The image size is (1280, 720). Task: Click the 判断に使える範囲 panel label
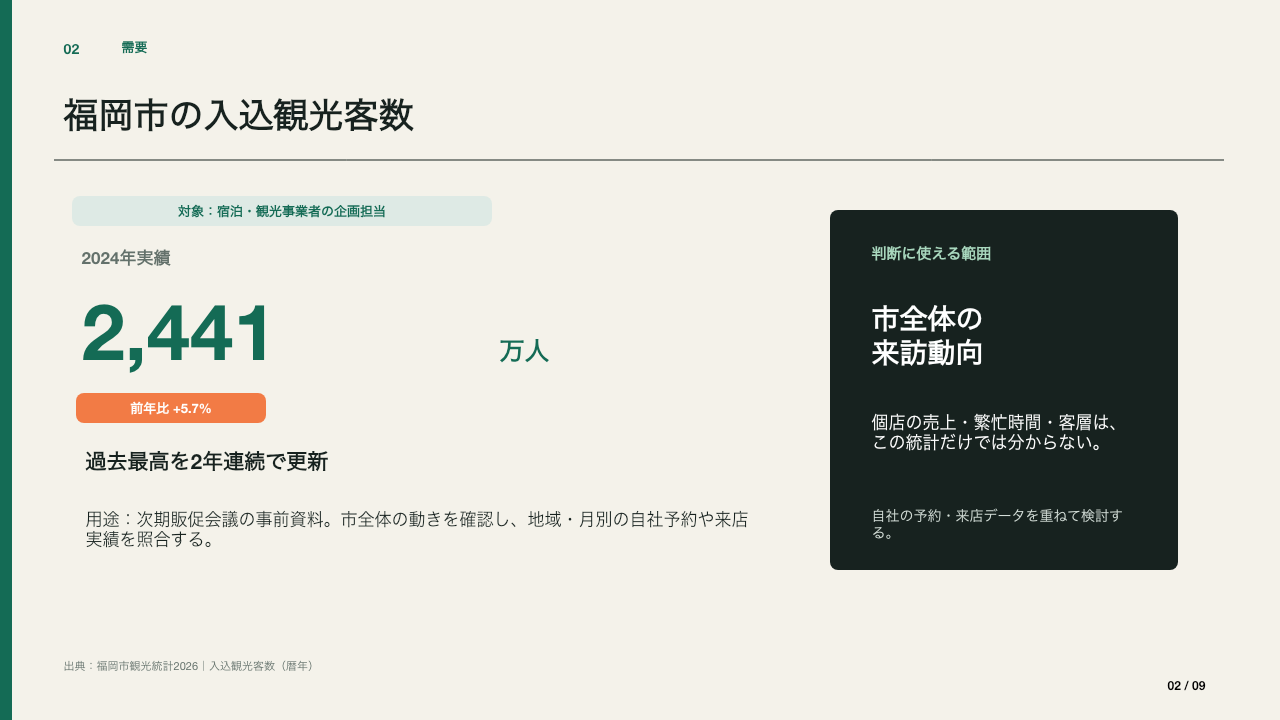click(931, 254)
